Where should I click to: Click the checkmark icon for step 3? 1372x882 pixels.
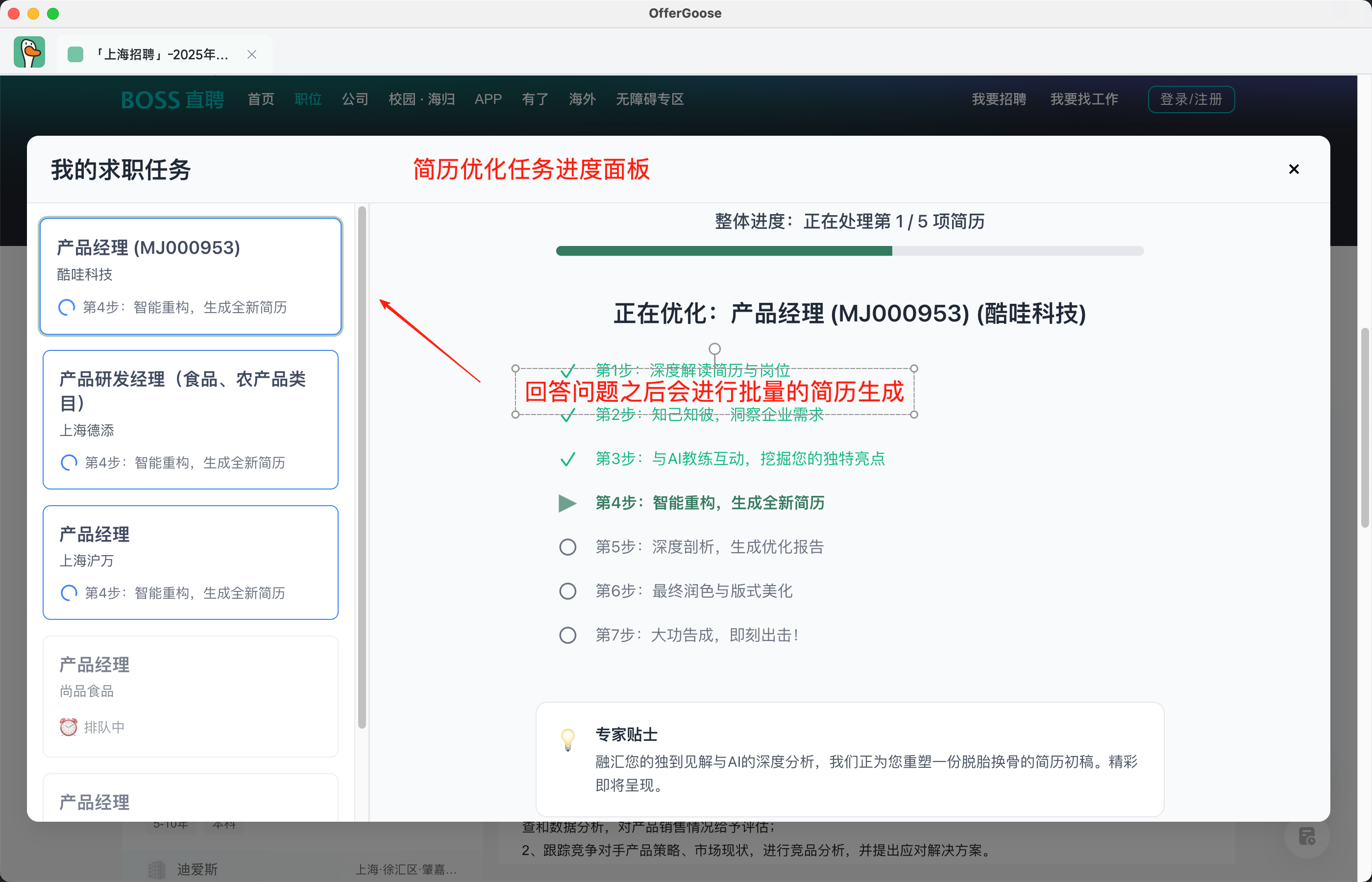click(x=567, y=459)
